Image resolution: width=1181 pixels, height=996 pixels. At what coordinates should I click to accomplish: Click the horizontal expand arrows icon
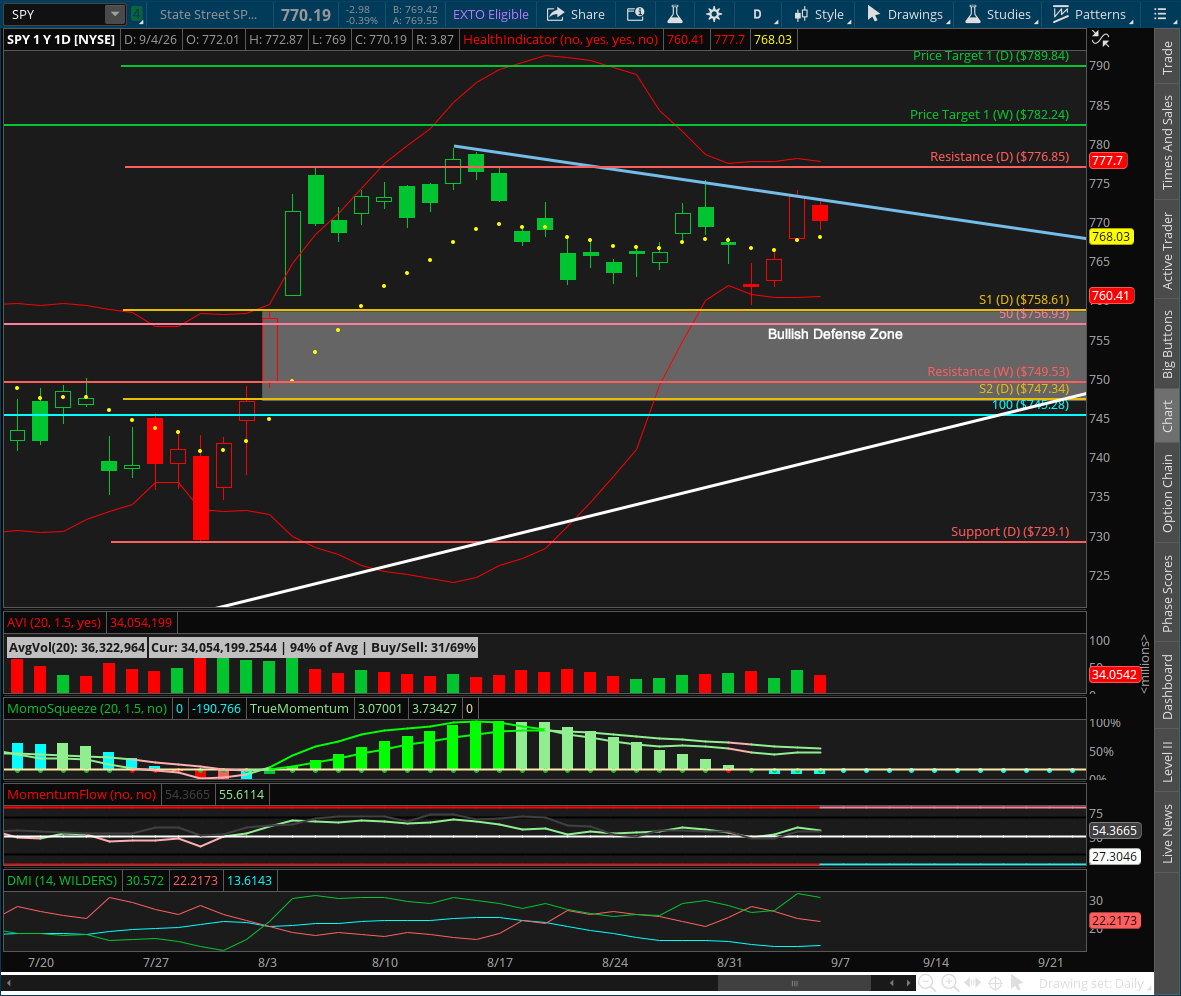(x=972, y=983)
